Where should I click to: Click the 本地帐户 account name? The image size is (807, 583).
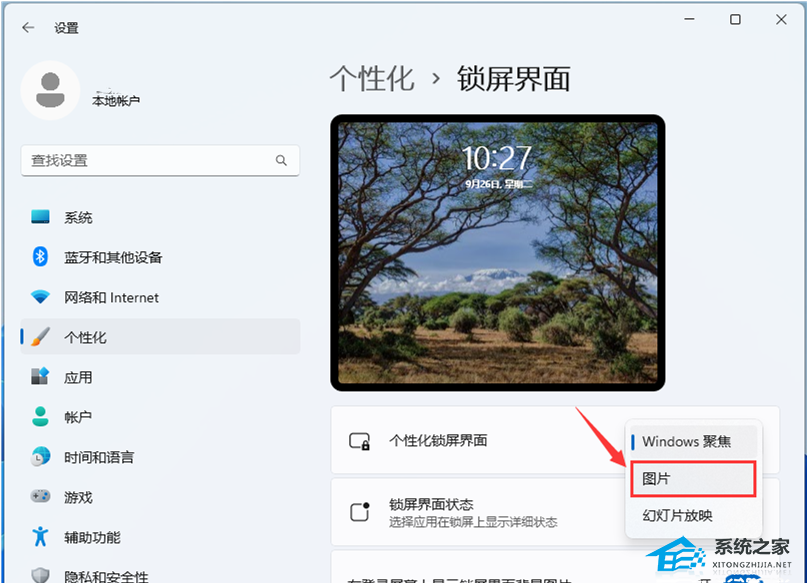116,100
